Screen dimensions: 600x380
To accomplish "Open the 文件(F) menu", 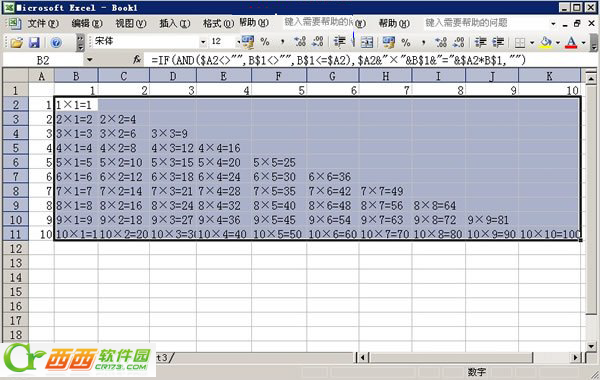I will point(43,23).
